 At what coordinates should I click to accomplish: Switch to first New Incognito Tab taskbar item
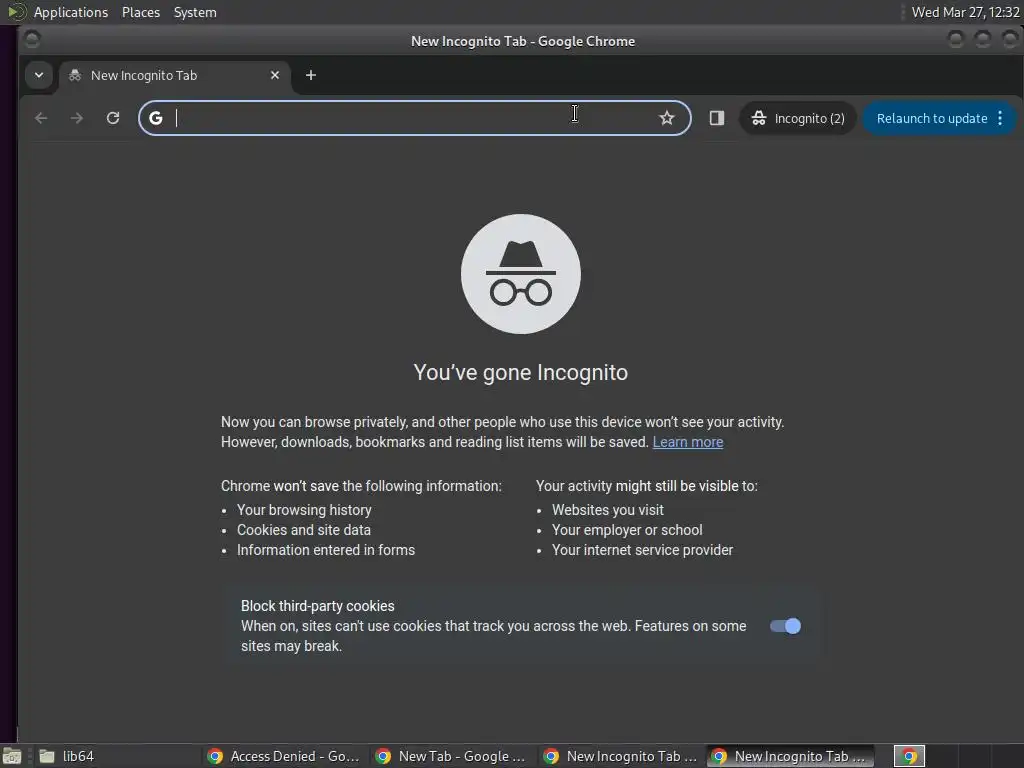(620, 756)
